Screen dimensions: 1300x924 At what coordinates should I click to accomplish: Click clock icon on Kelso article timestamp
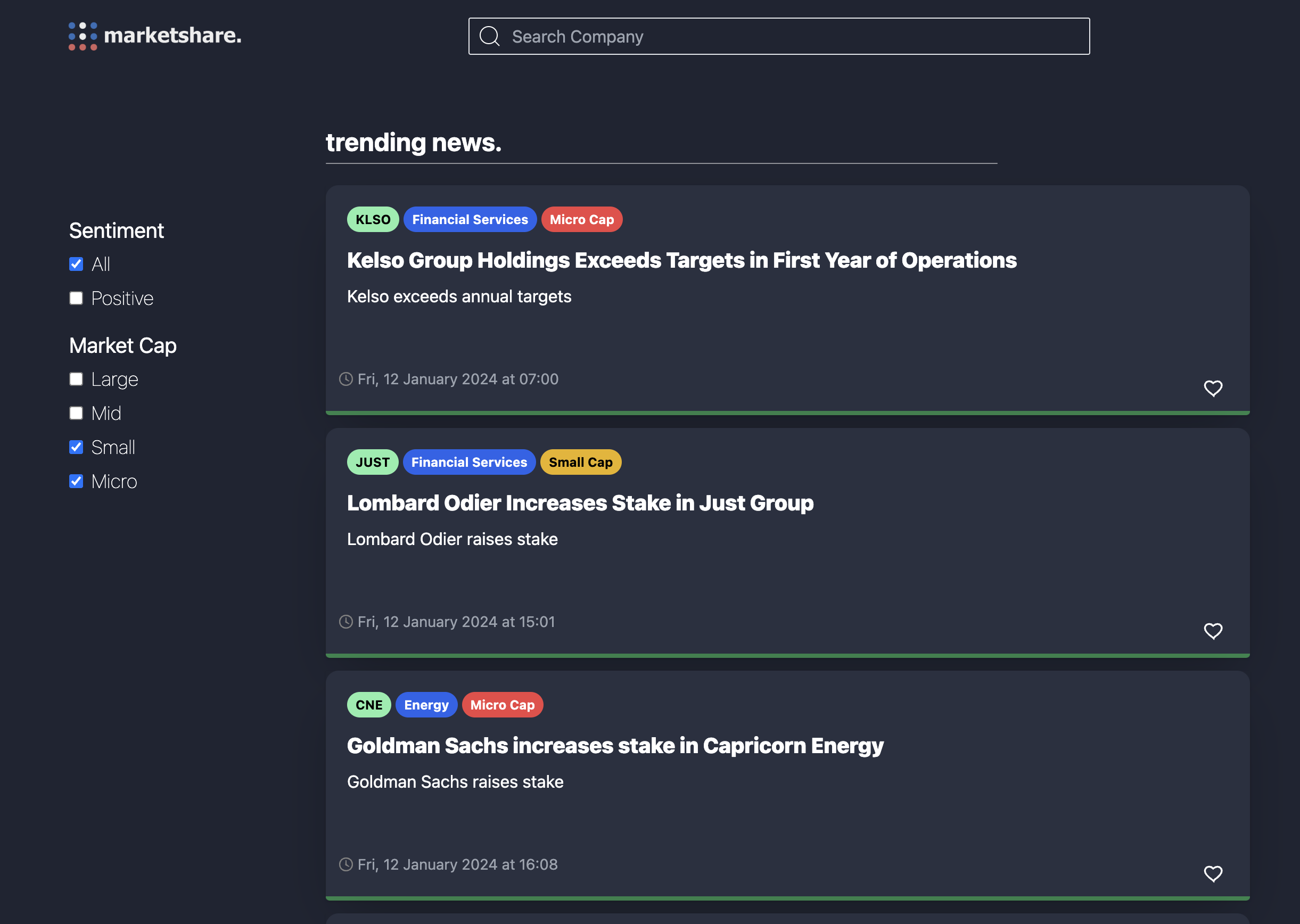pos(346,379)
